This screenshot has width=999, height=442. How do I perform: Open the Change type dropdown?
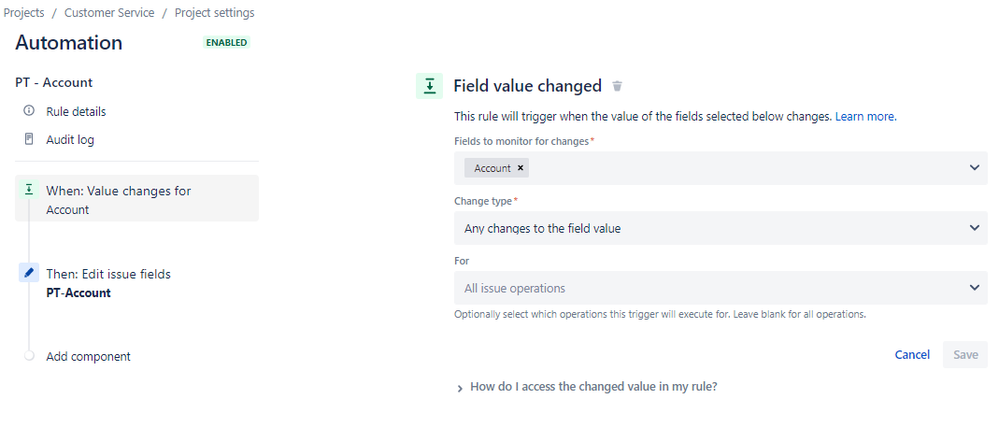click(x=721, y=228)
